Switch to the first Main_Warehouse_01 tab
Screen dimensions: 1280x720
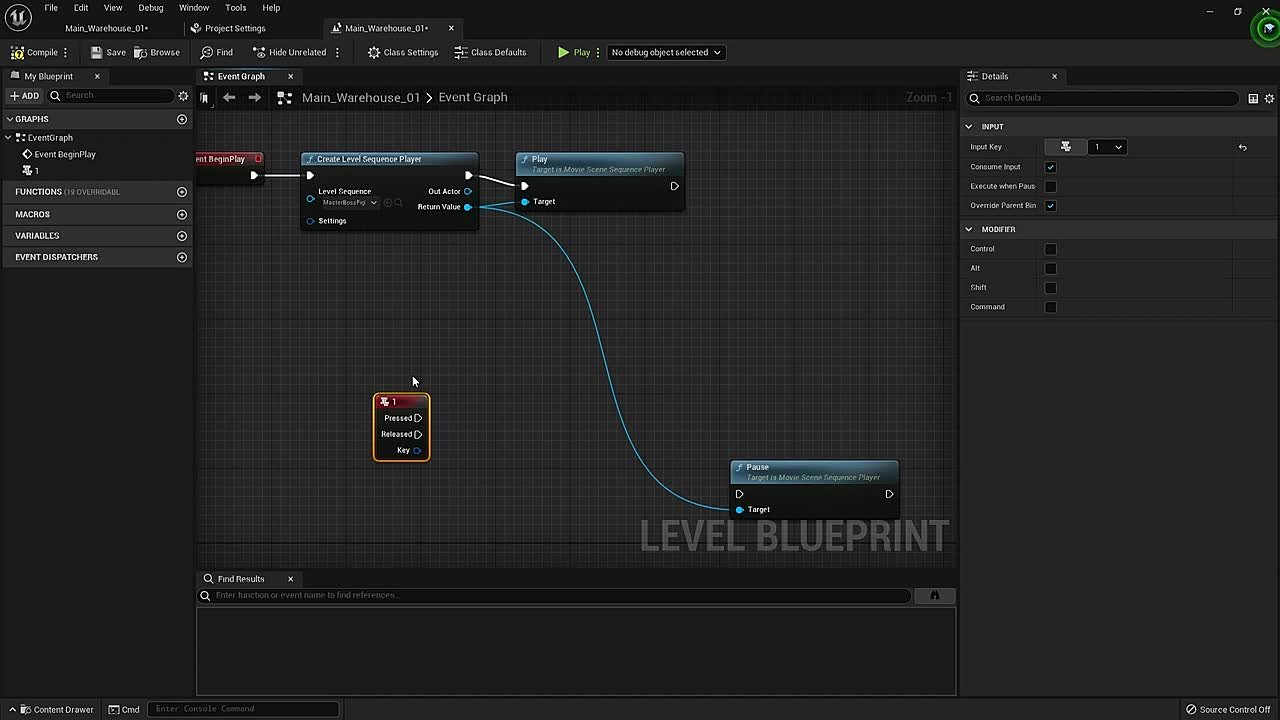pyautogui.click(x=106, y=28)
